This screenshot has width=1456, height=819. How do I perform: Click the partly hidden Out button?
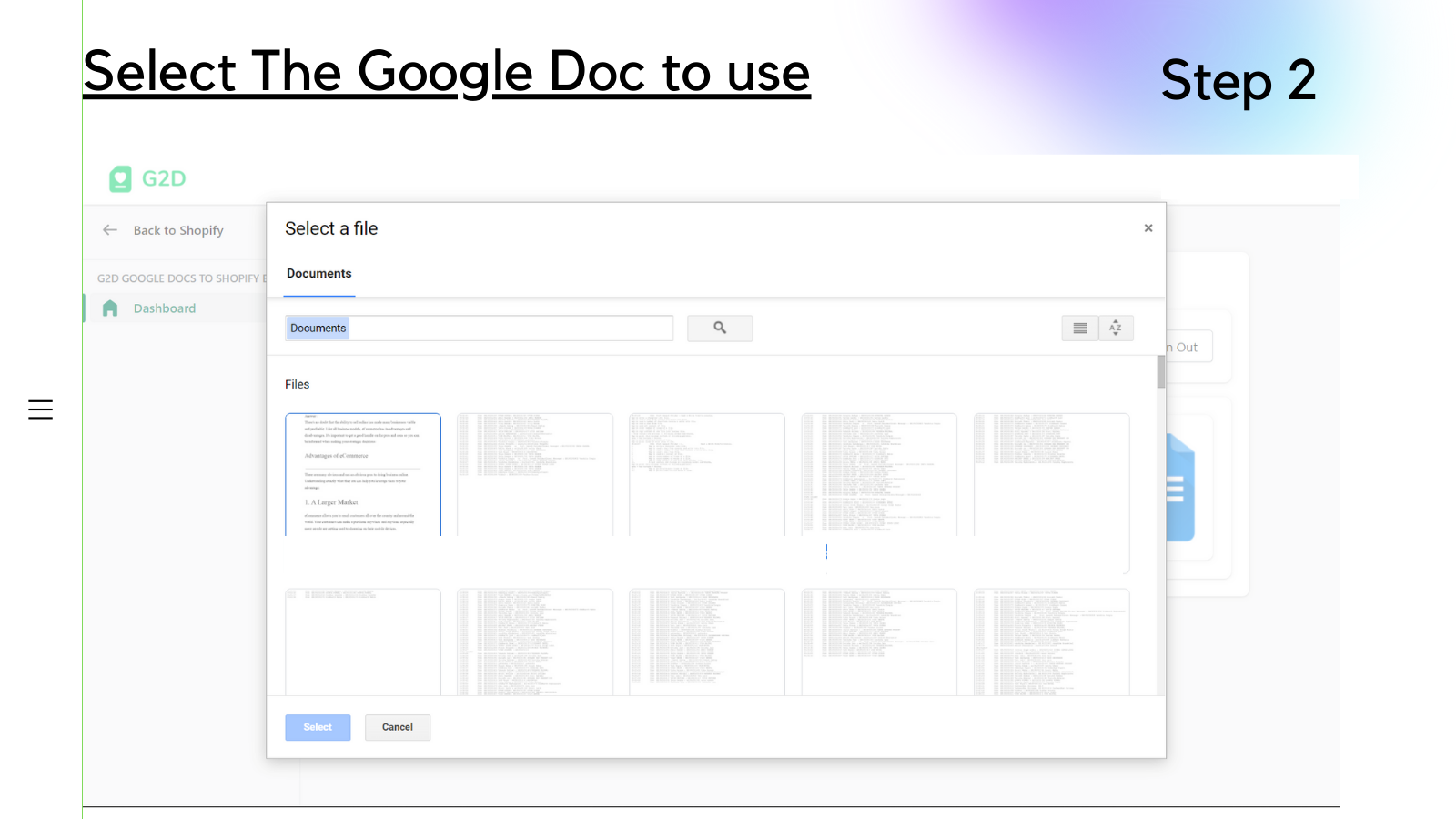pyautogui.click(x=1188, y=347)
